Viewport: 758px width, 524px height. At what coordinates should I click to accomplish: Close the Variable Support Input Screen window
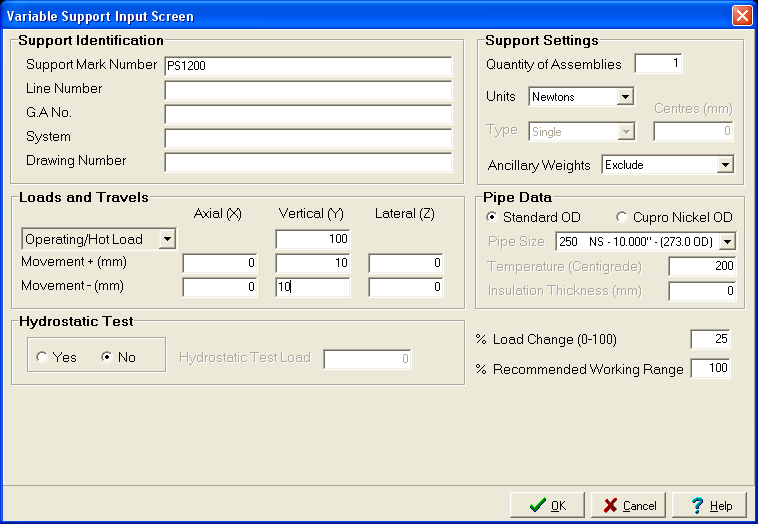point(742,16)
